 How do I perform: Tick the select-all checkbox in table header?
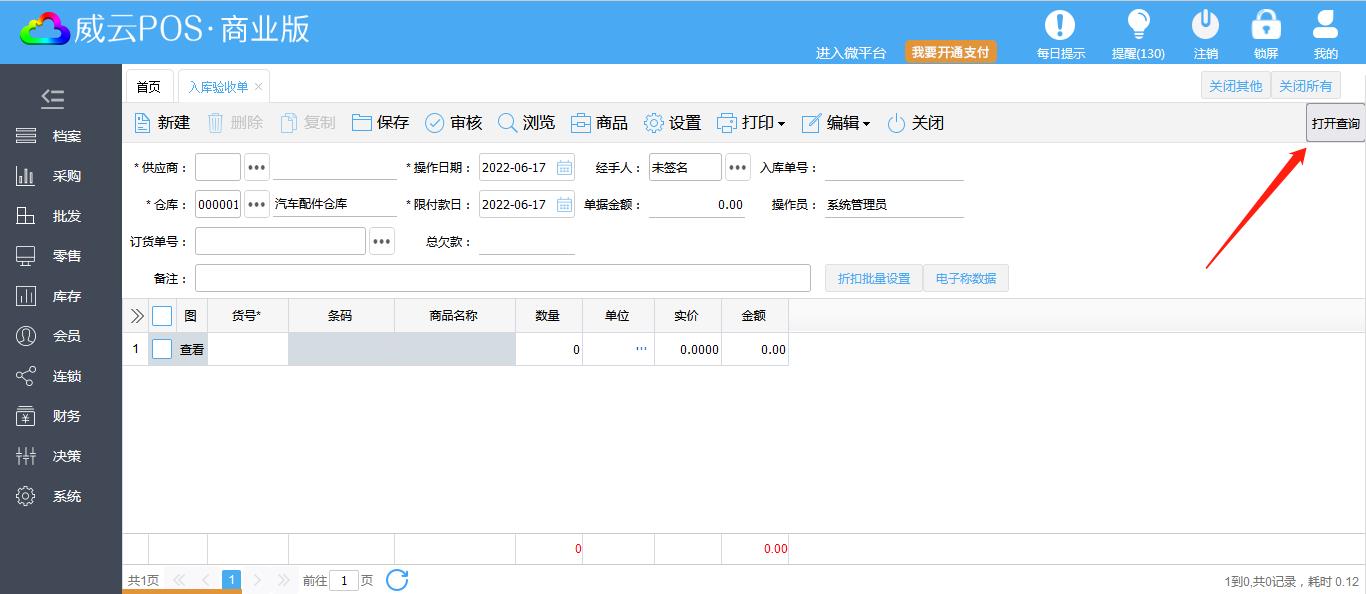pyautogui.click(x=162, y=316)
